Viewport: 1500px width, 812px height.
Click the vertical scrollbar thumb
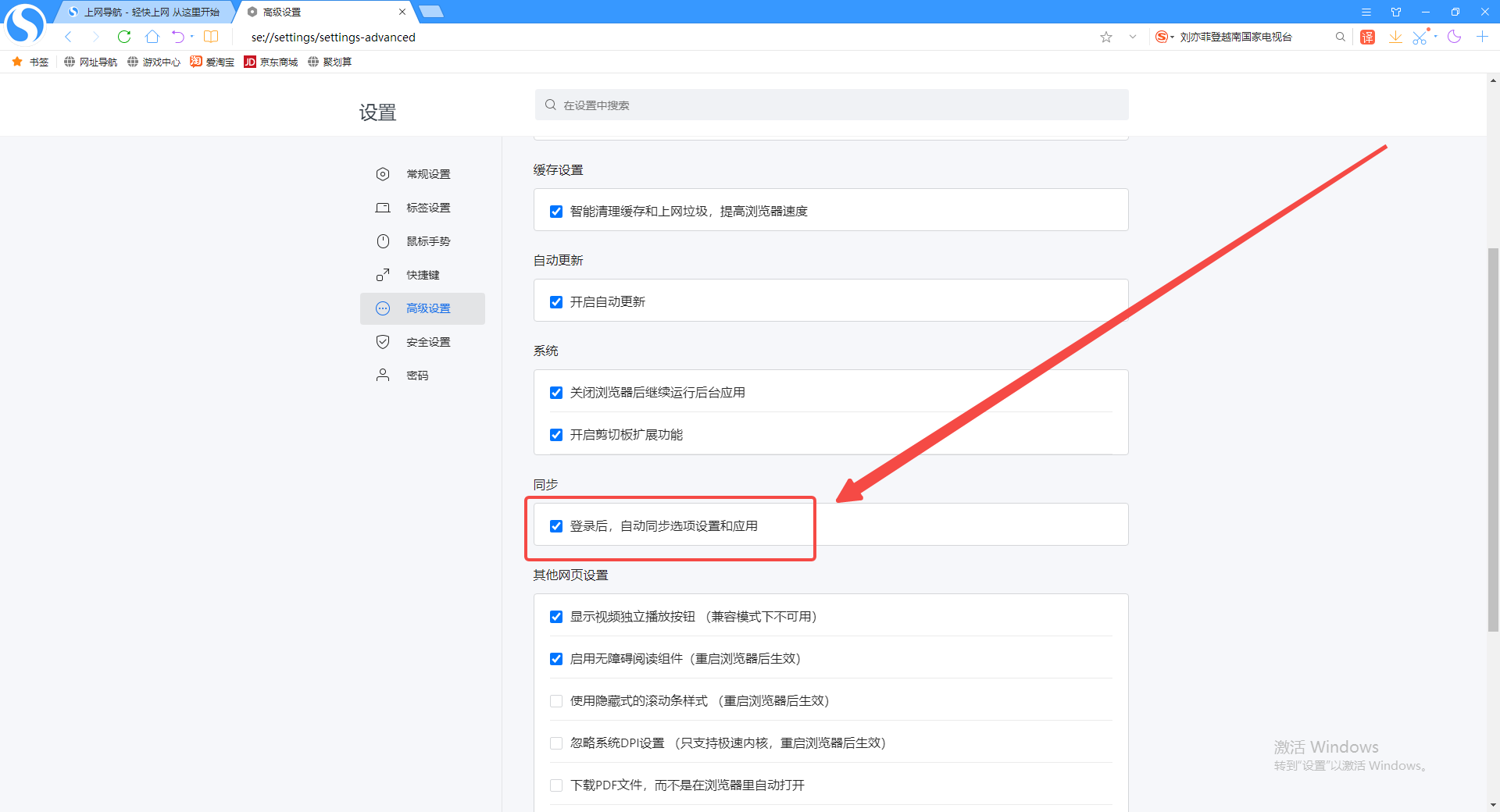(1493, 440)
